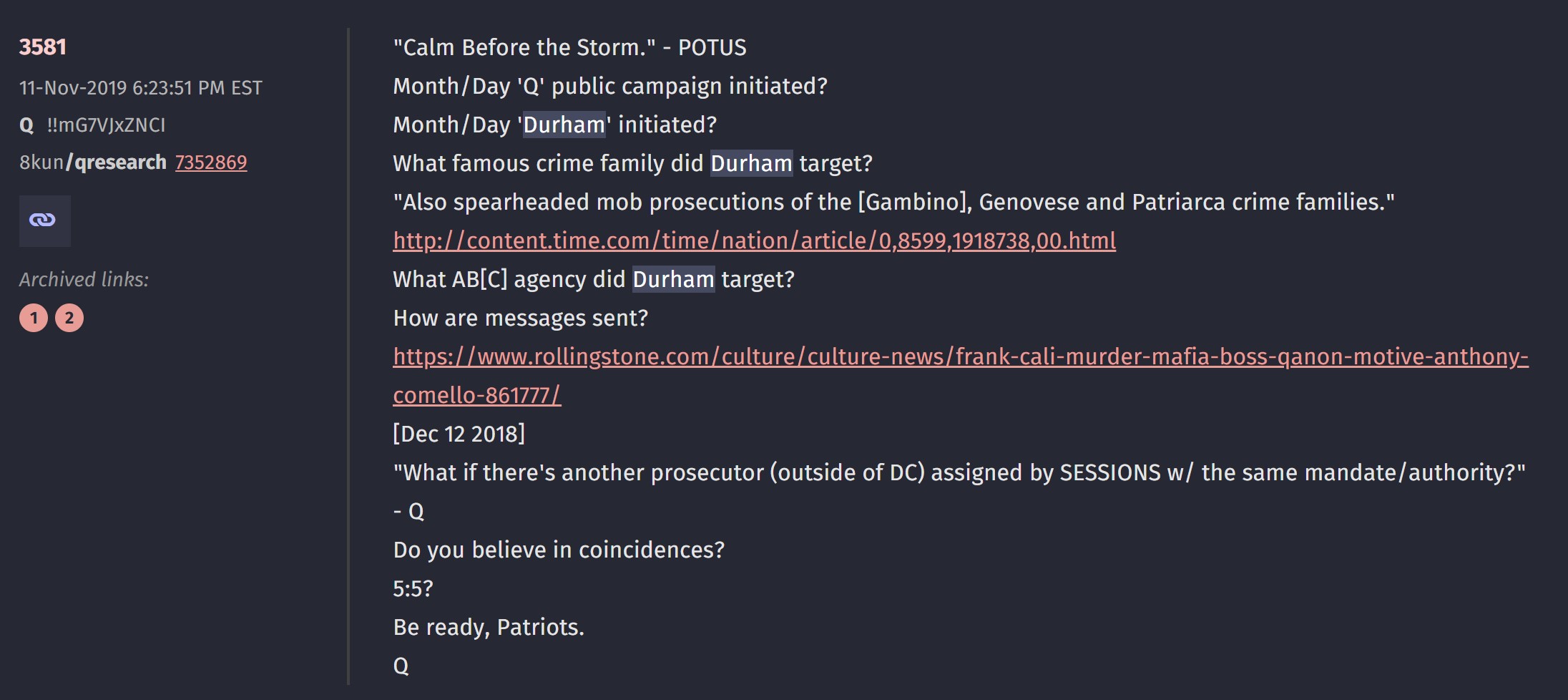Open archived link number 2

coord(69,318)
